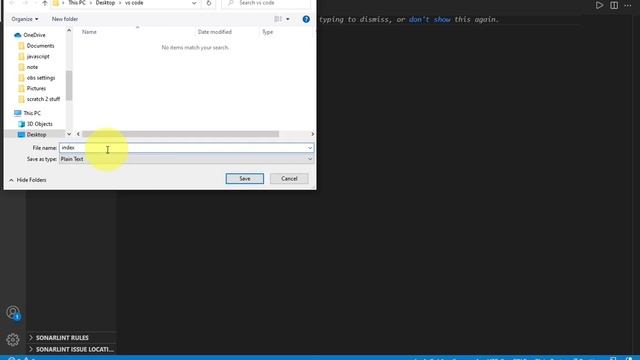Open the VS Code Manage gear icon

13,340
